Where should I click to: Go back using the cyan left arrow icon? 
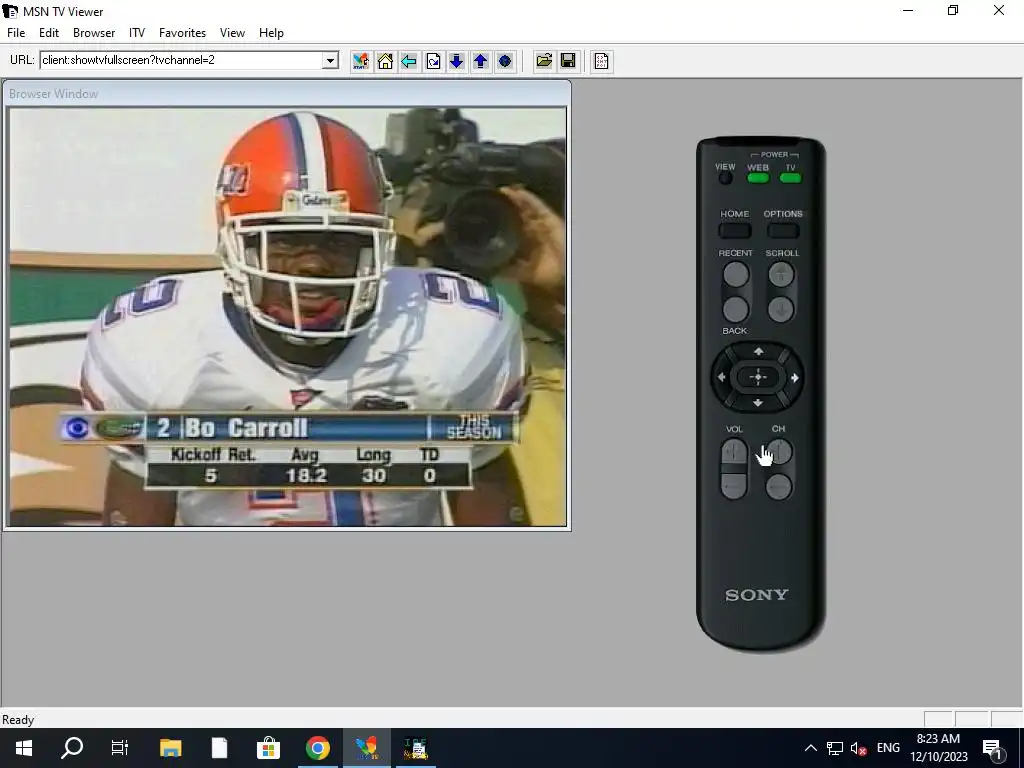(x=409, y=61)
